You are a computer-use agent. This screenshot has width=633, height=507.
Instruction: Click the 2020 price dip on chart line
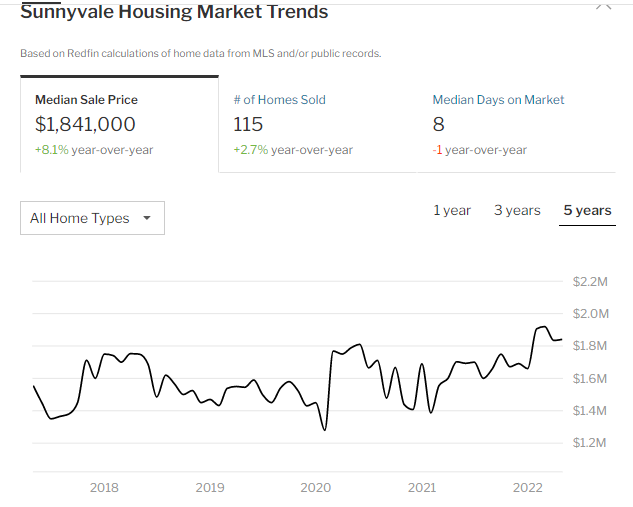click(325, 429)
